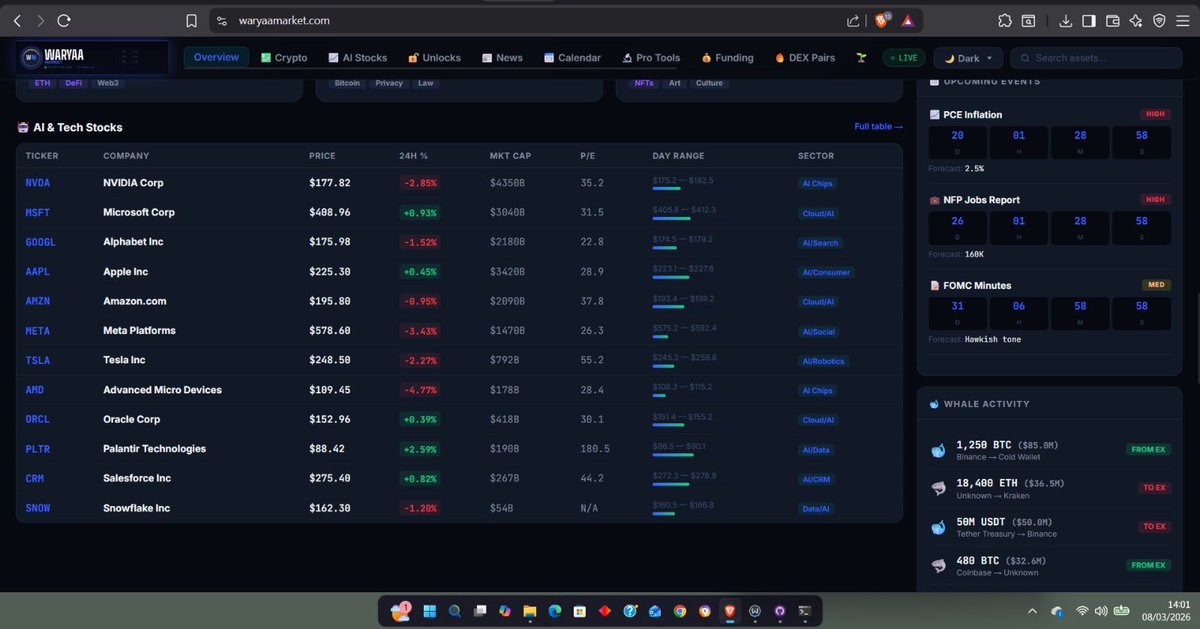This screenshot has height=629, width=1200.
Task: Toggle the Dark theme switch
Action: pos(968,58)
